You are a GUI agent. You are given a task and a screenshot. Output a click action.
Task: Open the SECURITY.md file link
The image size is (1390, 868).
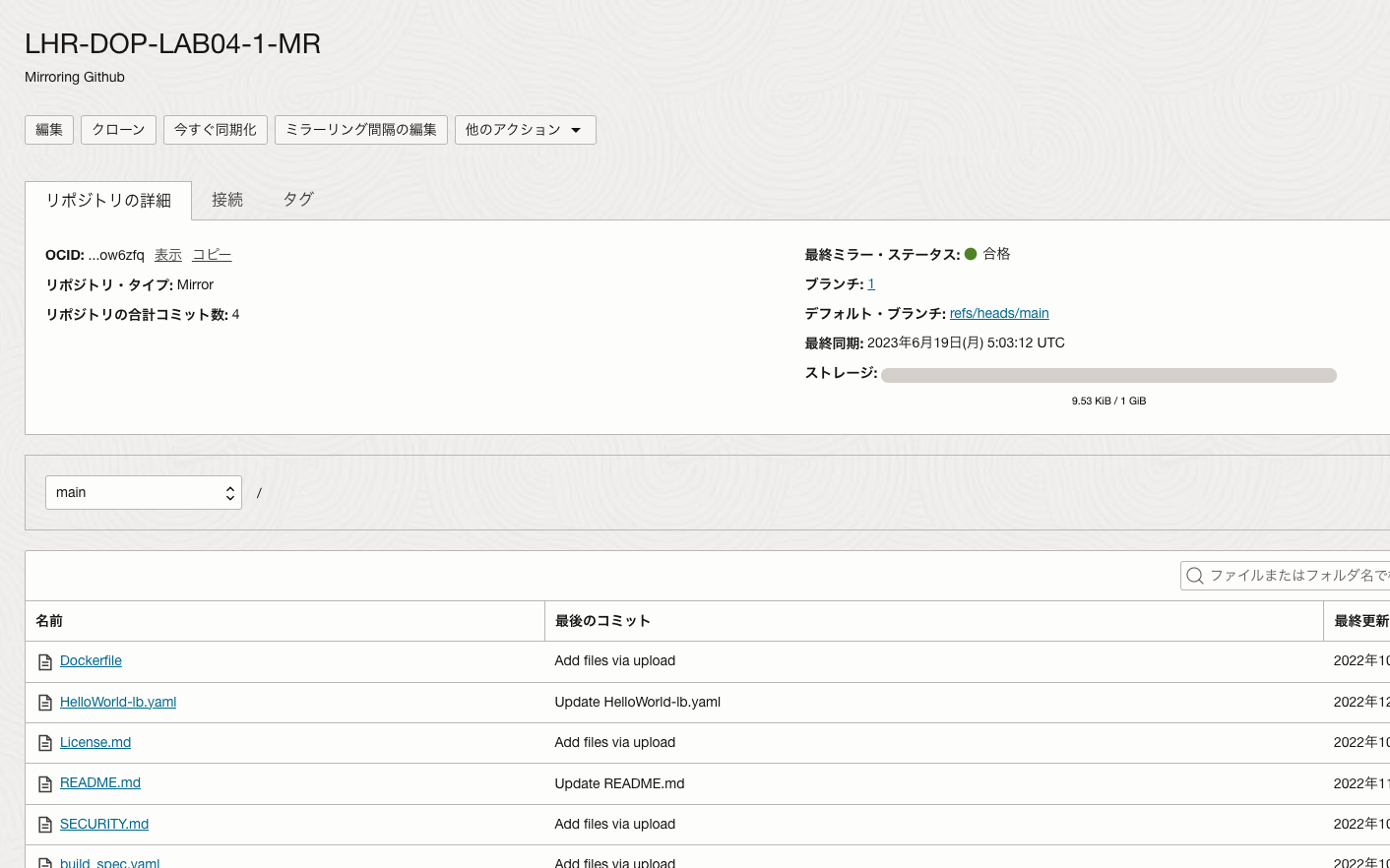click(x=104, y=824)
